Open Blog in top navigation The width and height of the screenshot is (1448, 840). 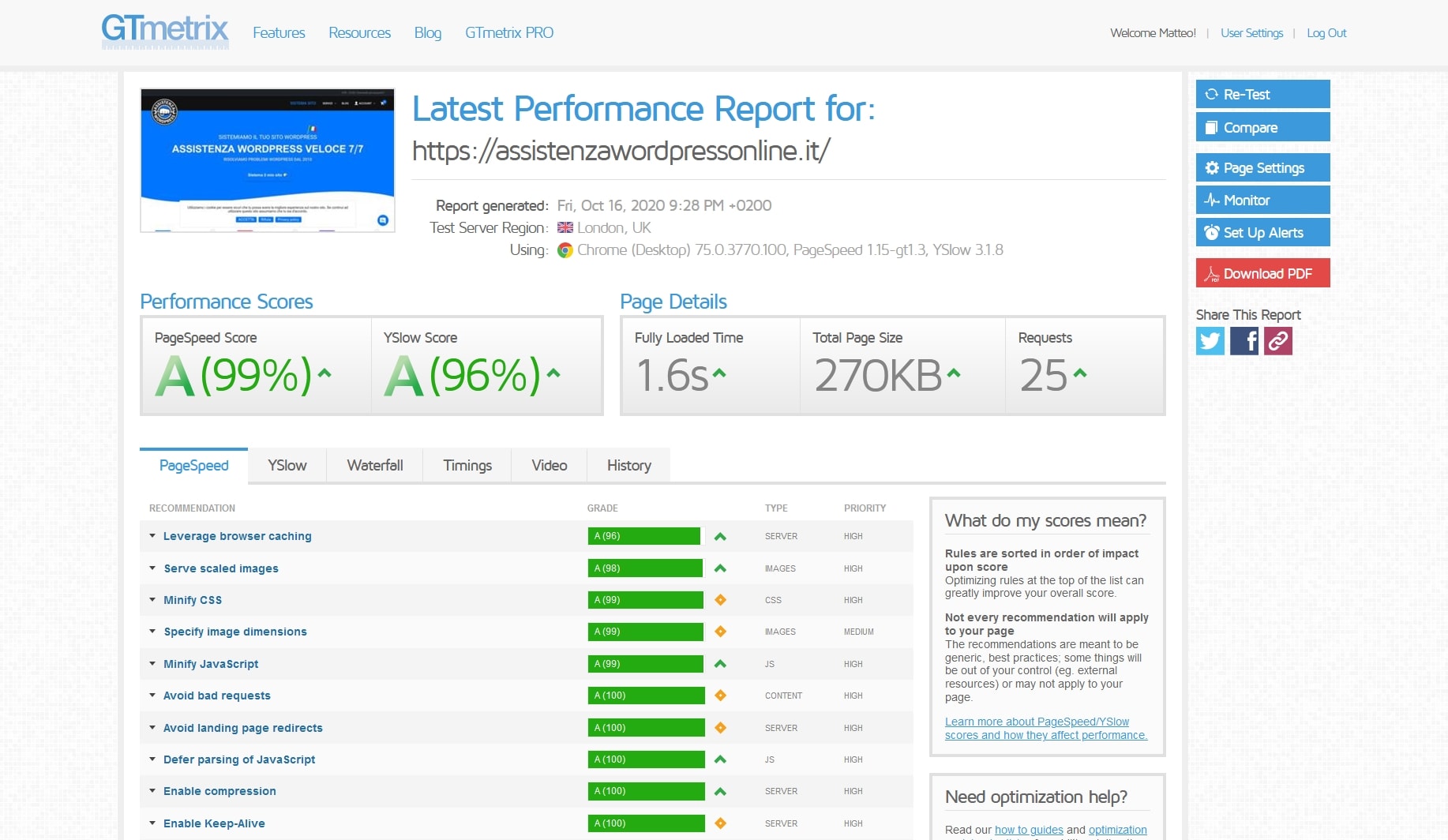(x=428, y=32)
